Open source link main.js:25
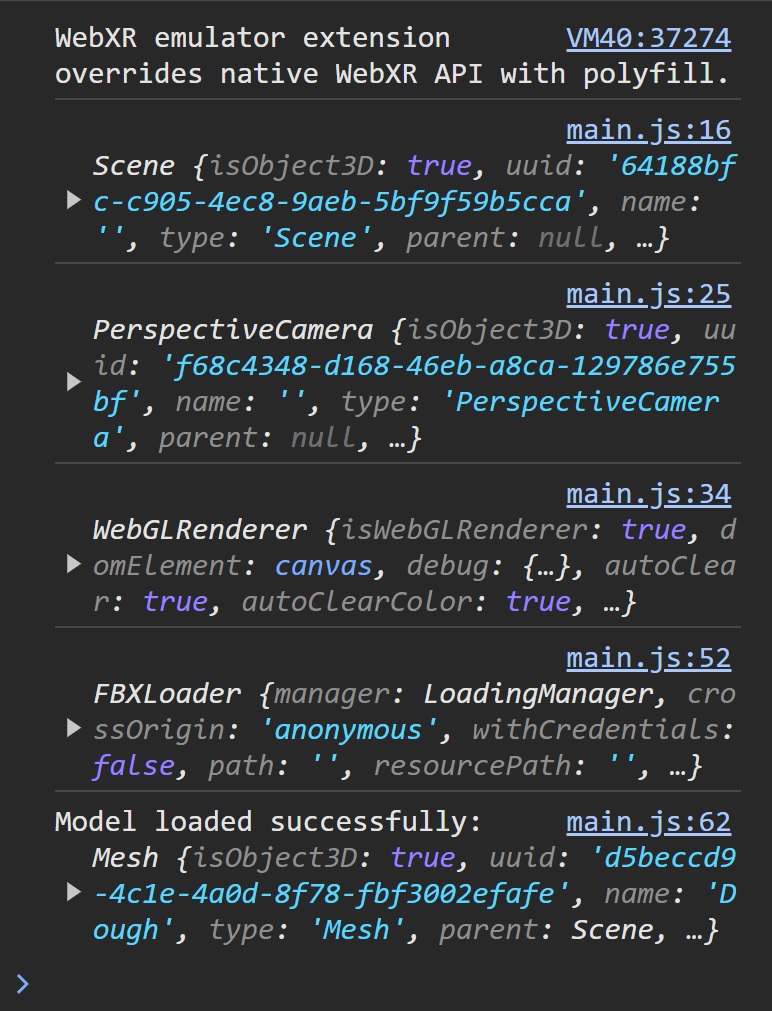Image resolution: width=772 pixels, height=1011 pixels. tap(648, 295)
